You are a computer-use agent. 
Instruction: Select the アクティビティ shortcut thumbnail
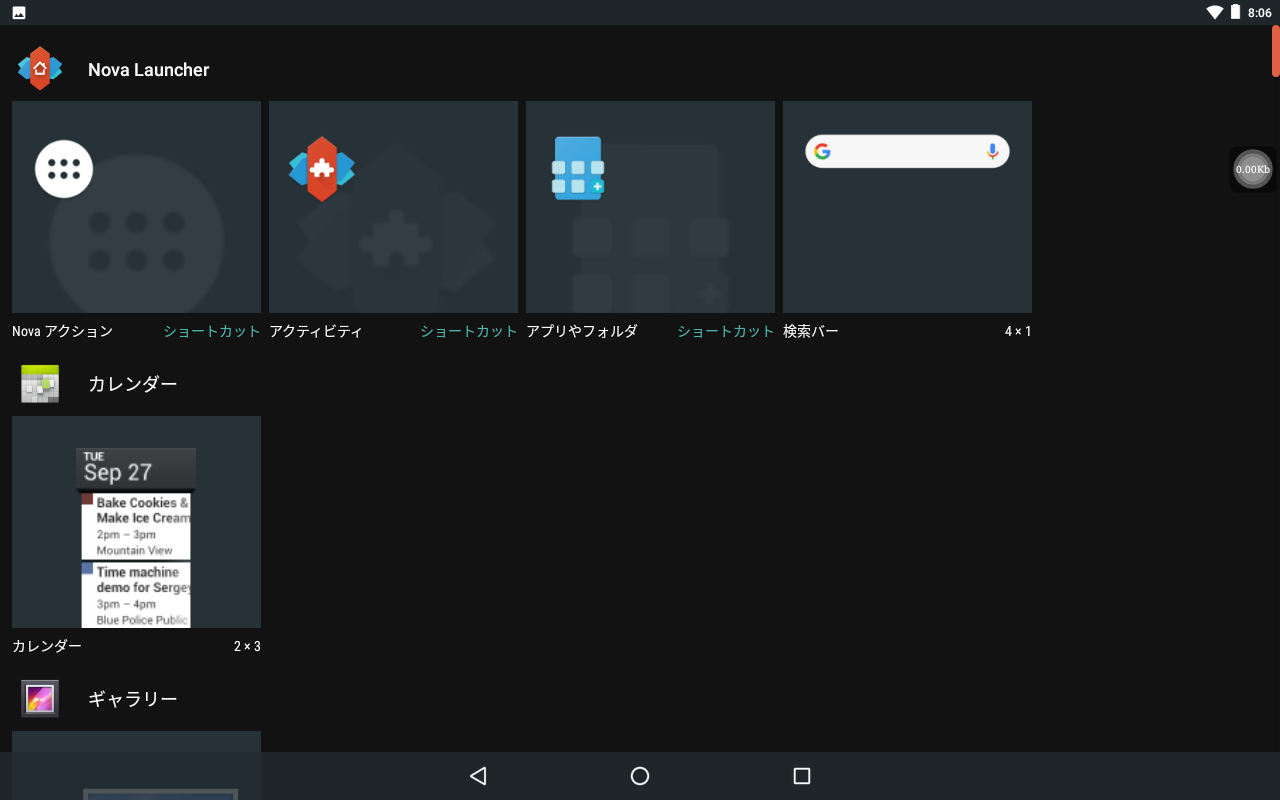pos(393,207)
